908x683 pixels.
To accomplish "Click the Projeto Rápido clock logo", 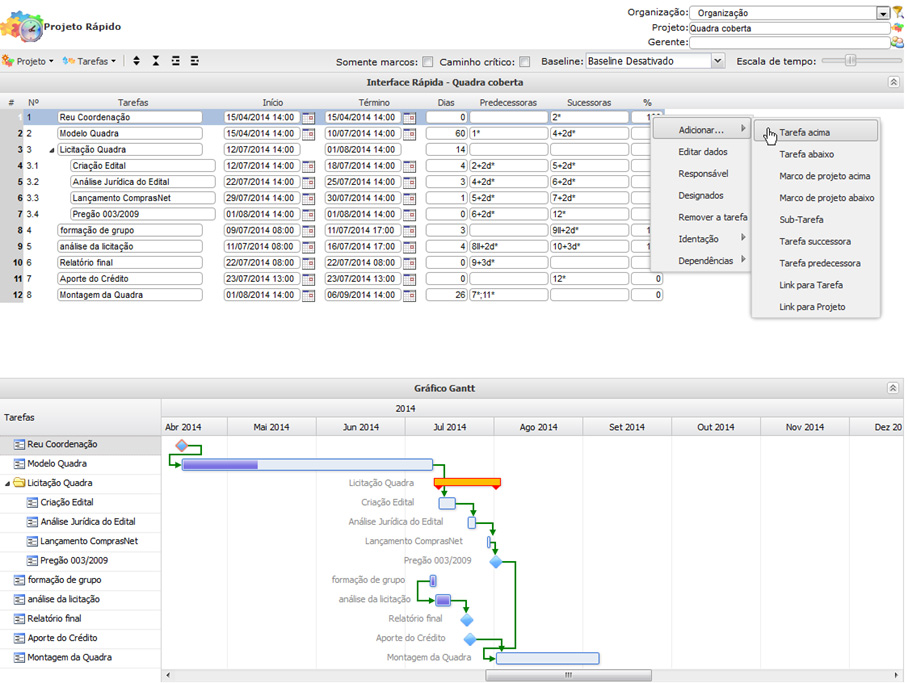I will [23, 26].
